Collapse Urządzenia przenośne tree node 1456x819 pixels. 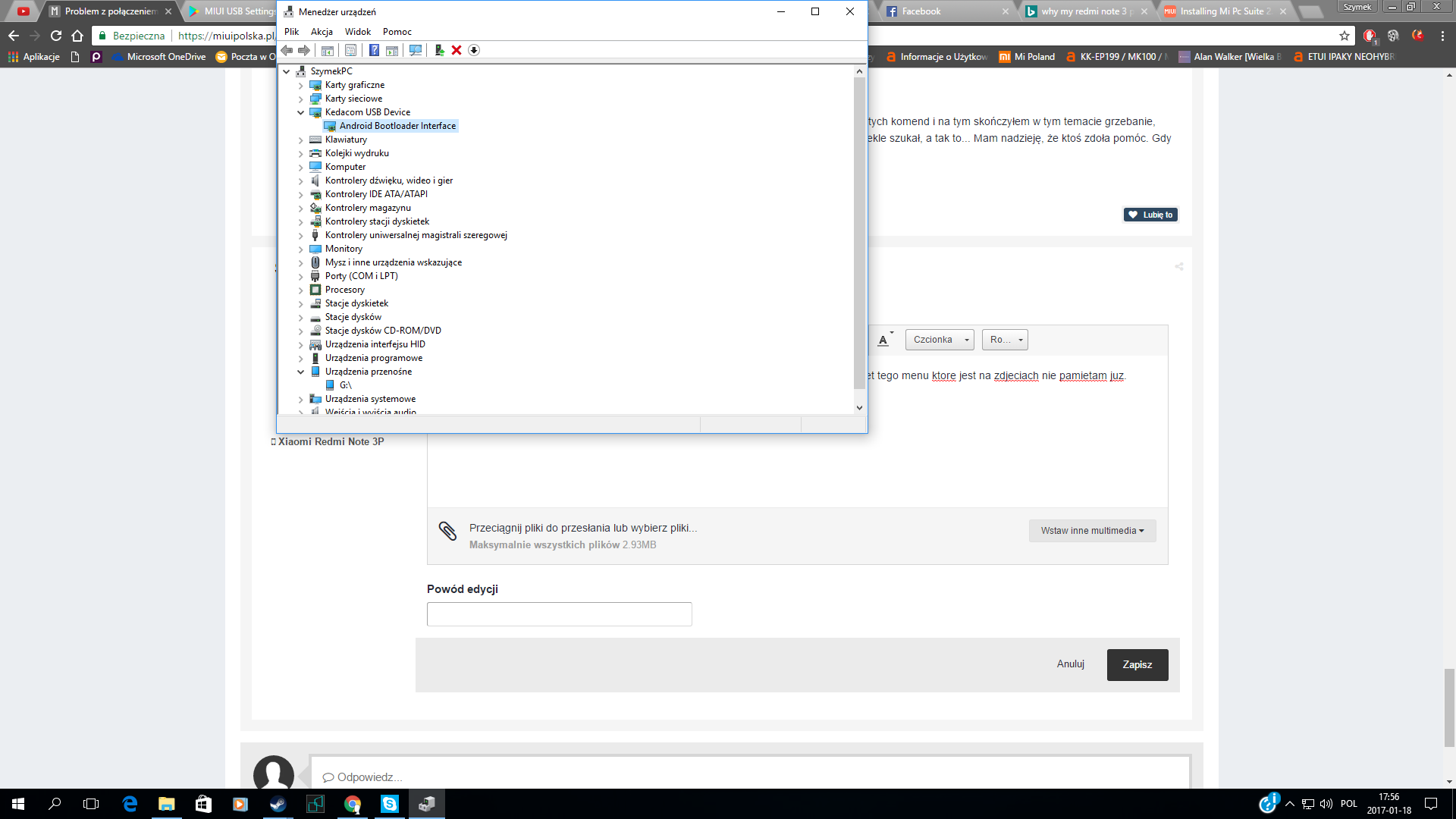tap(301, 372)
